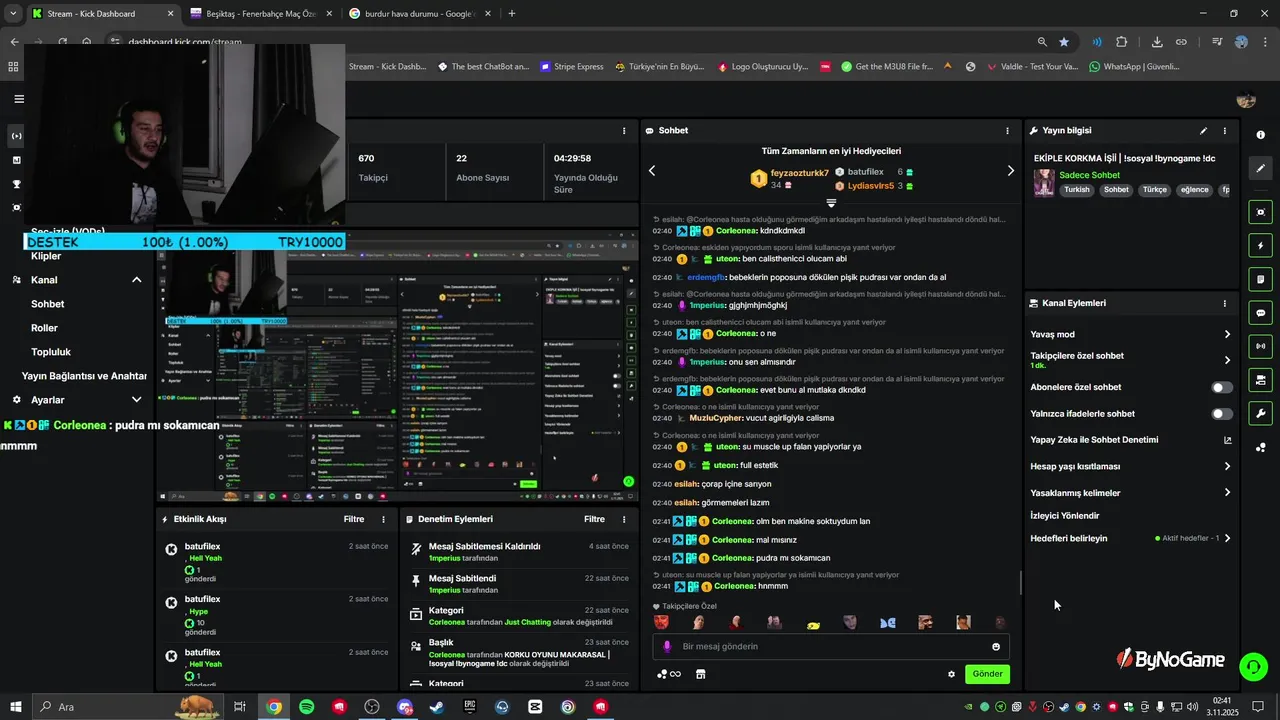Open Klipler in left sidebar
1280x720 pixels.
coord(46,256)
